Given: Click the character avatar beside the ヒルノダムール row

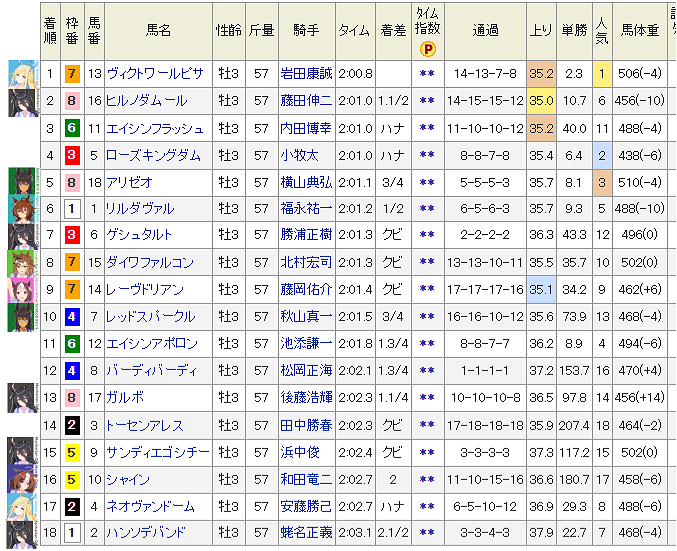Looking at the screenshot, I should (22, 102).
